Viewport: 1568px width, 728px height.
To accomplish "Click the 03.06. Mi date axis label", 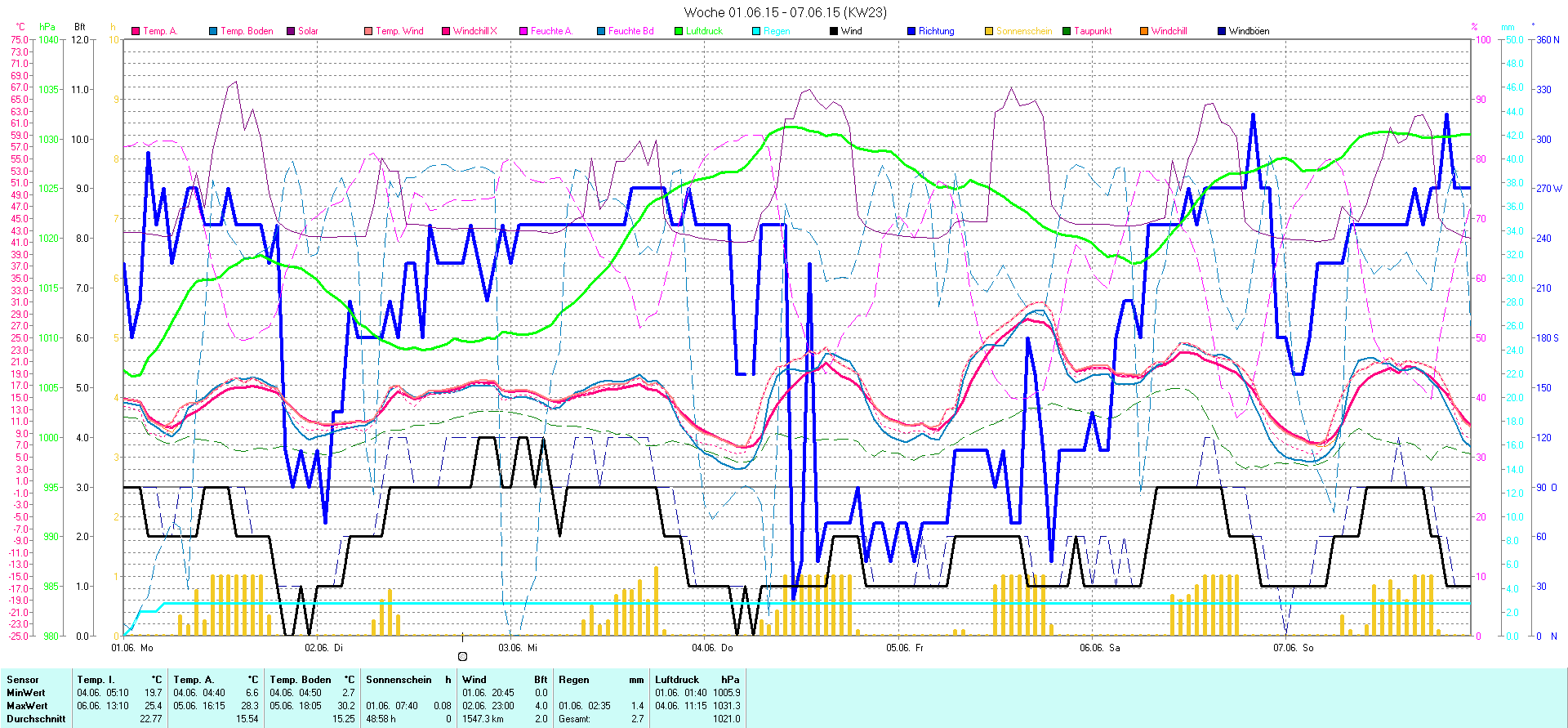I will 518,648.
